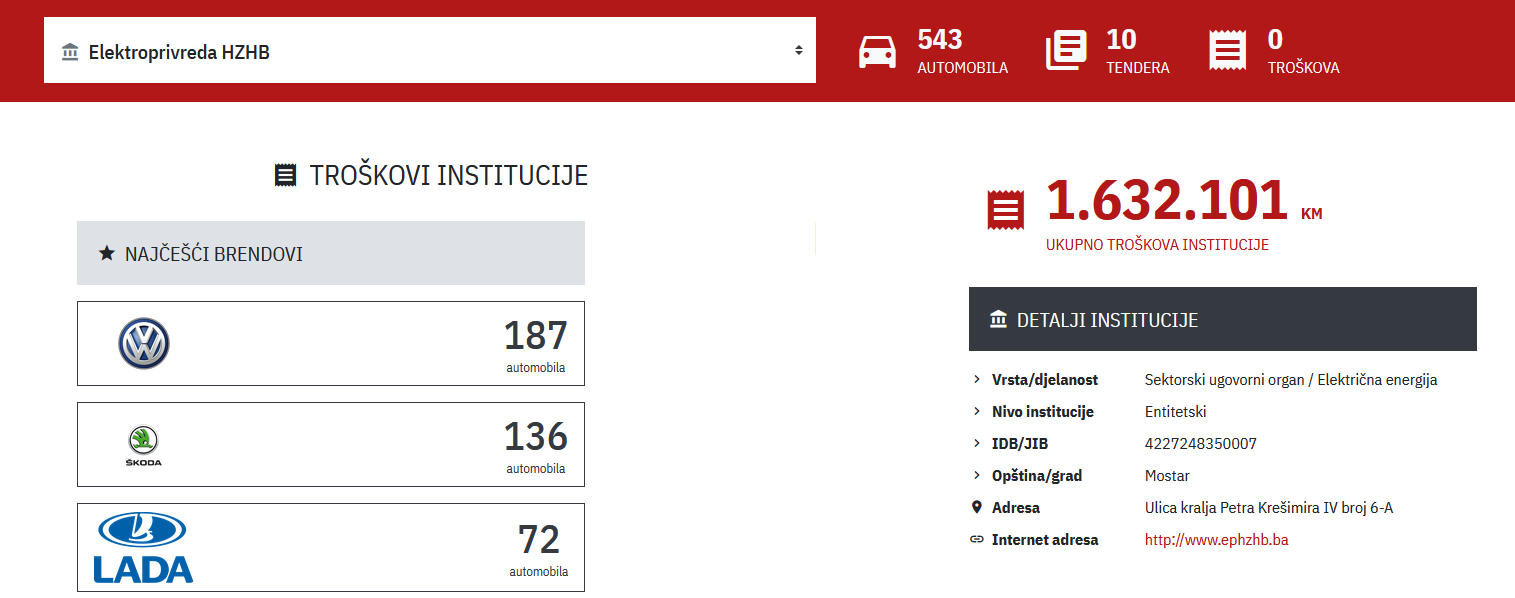
Task: Click the chevron next to Vrsta/djelanost
Action: (x=976, y=380)
